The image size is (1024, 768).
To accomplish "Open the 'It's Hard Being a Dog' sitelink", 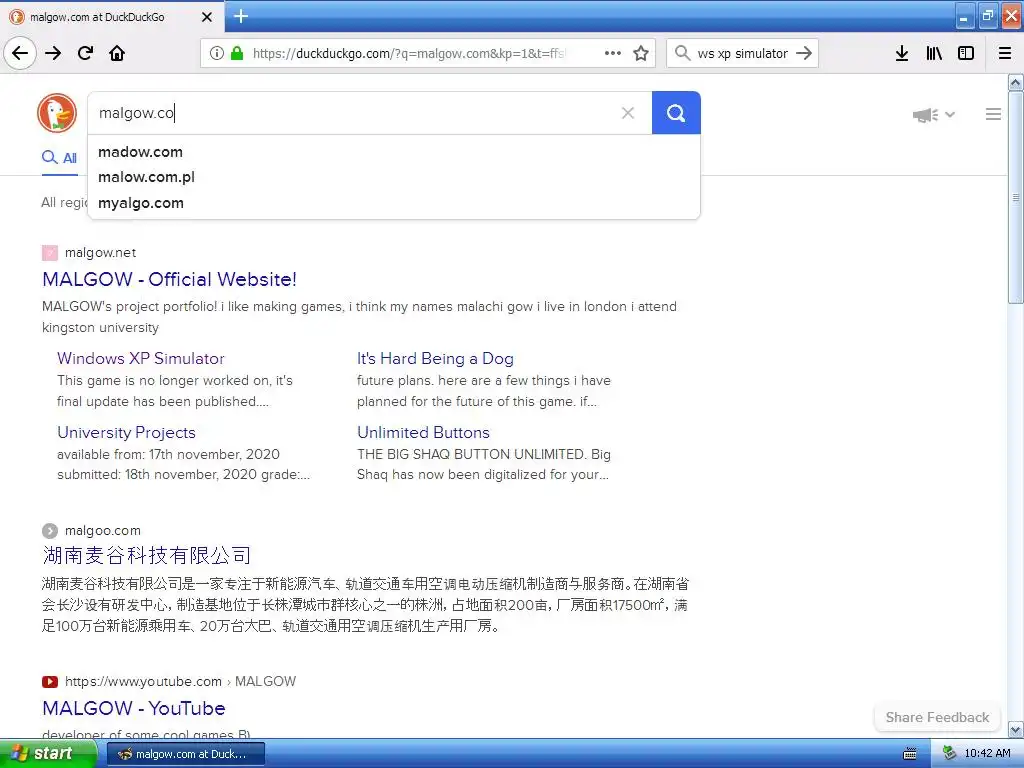I will [x=435, y=359].
